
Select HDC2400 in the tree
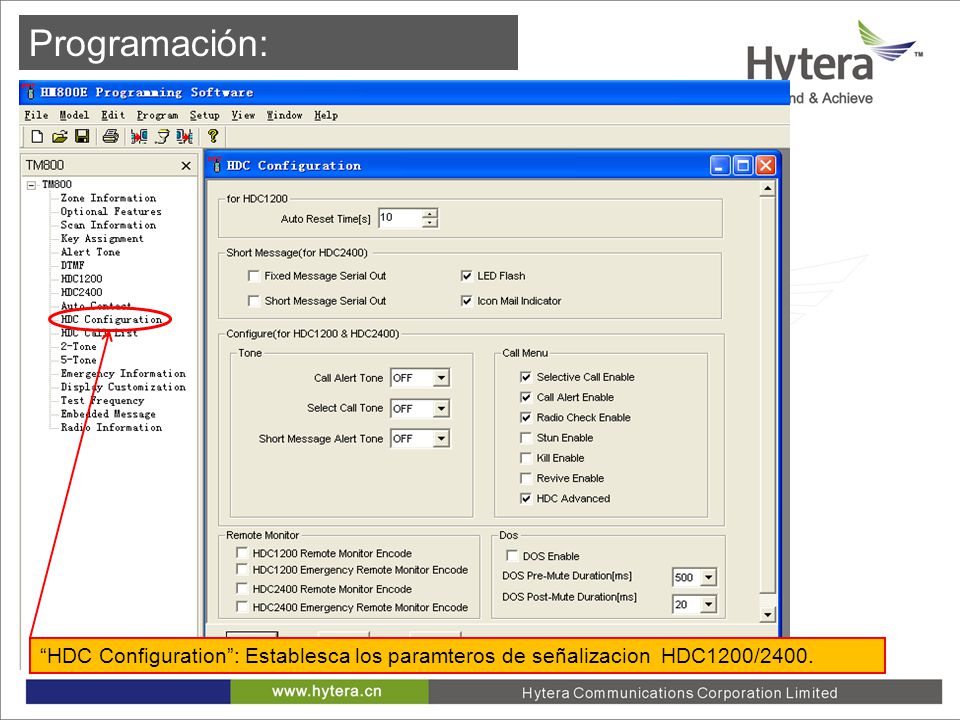[81, 293]
